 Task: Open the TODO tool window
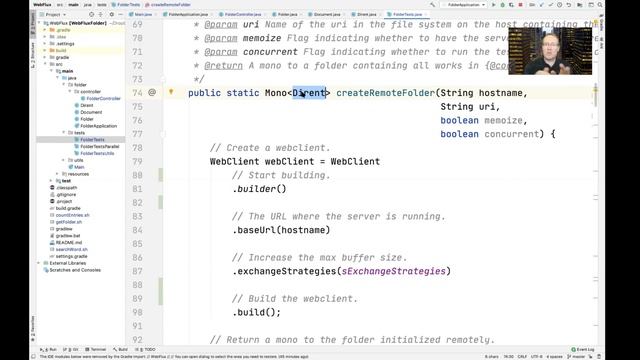pyautogui.click(x=146, y=349)
